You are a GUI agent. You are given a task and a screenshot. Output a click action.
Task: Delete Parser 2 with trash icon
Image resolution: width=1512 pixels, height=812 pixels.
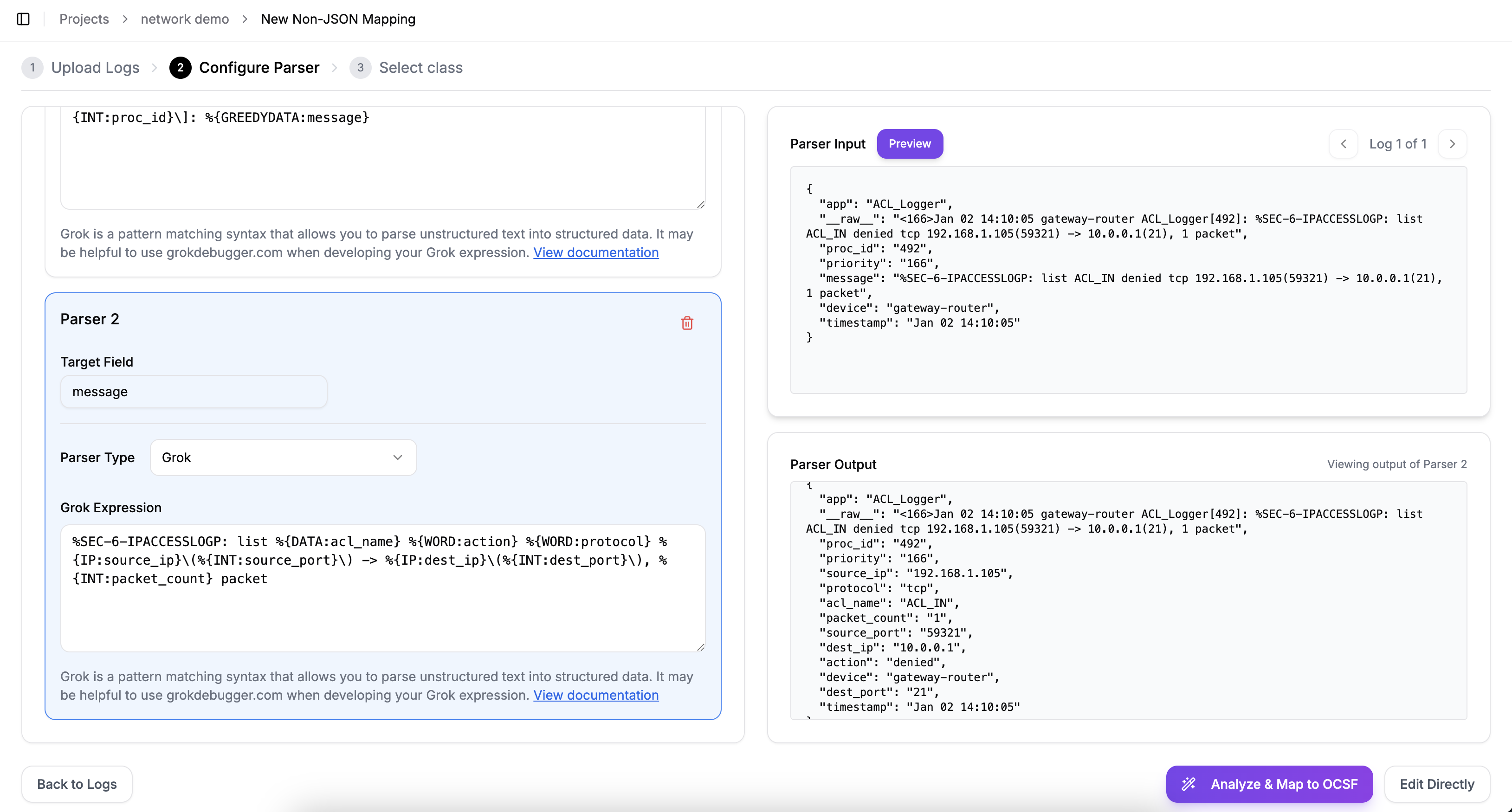pos(687,322)
